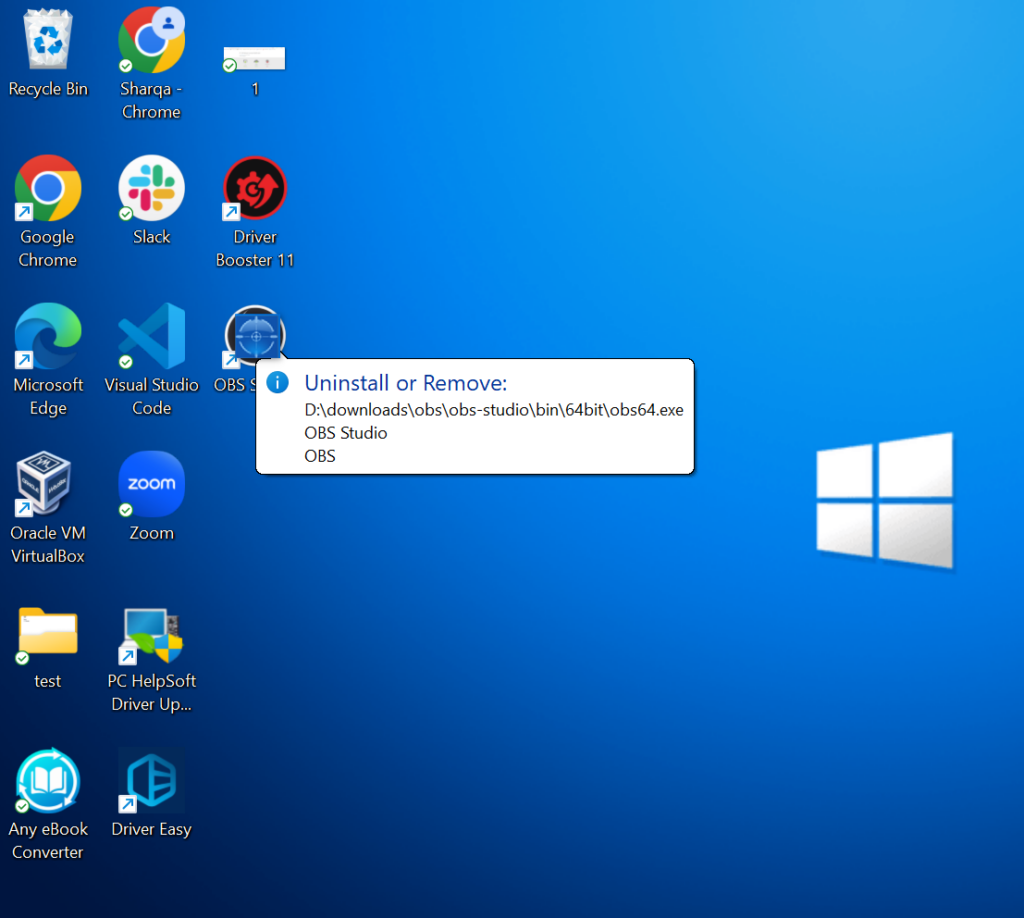Select the OBS Studio desktop shortcut
This screenshot has height=918, width=1024.
point(255,336)
